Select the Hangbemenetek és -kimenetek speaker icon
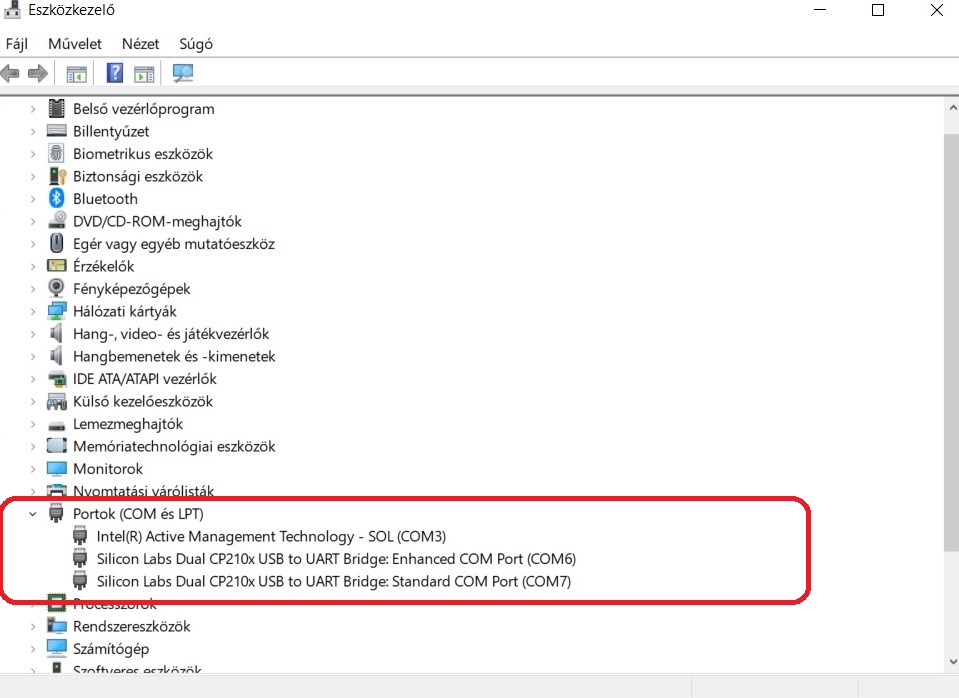The width and height of the screenshot is (959, 698). coord(56,355)
